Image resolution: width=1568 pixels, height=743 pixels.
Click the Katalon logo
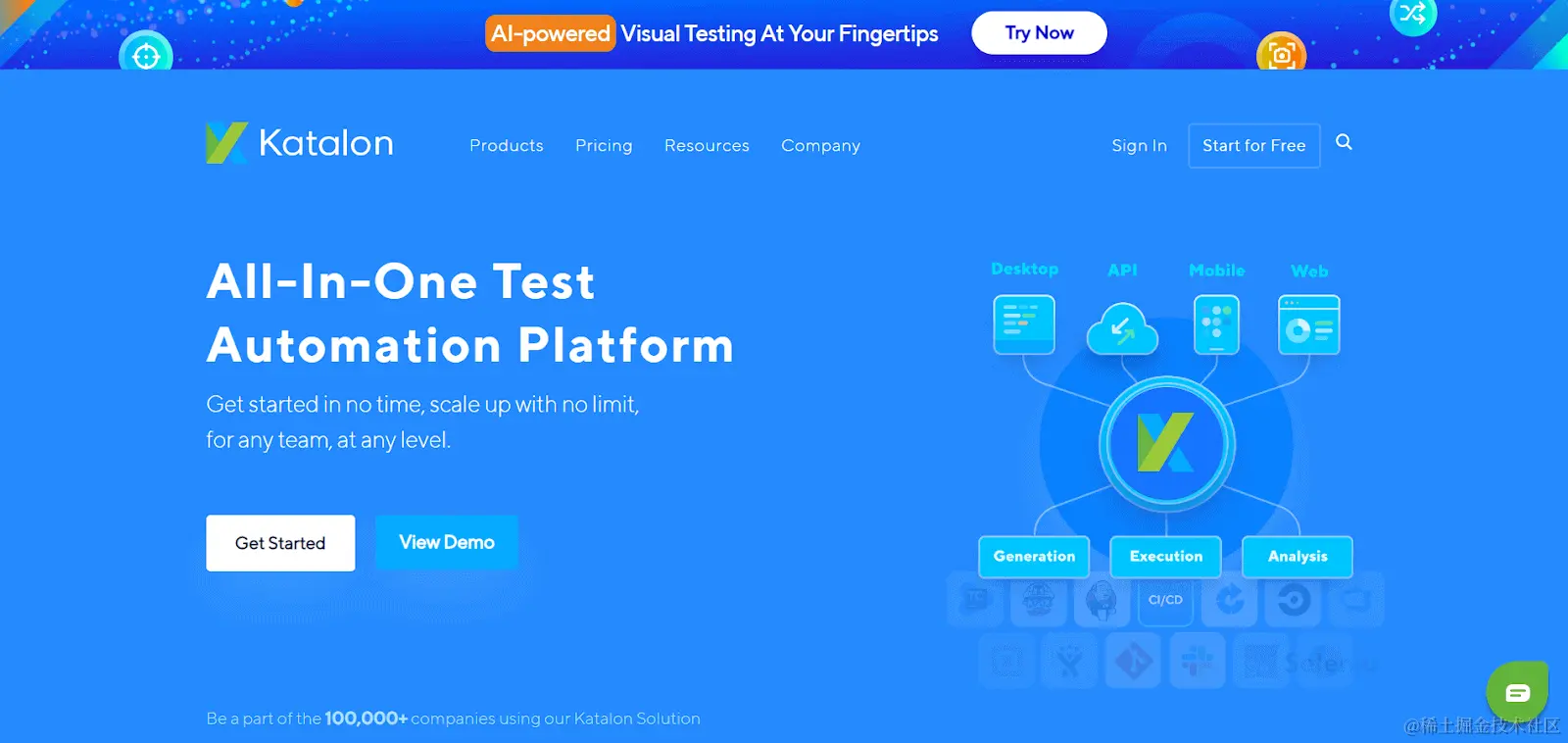300,143
